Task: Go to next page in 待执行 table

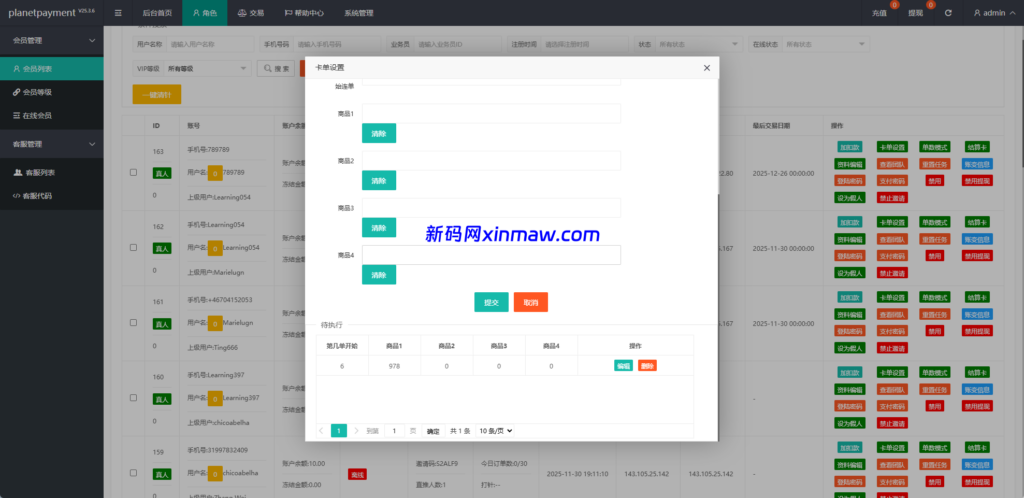Action: coord(356,431)
